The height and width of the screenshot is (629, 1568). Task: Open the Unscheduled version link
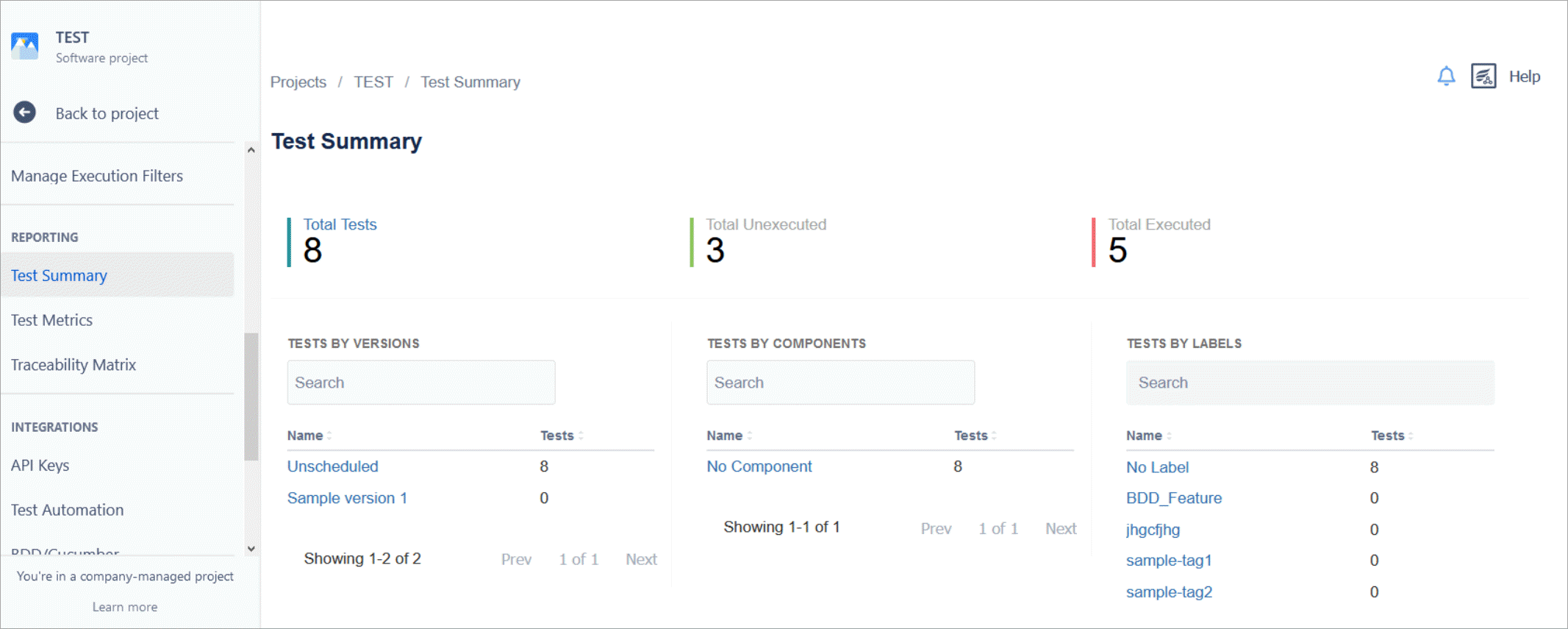coord(332,466)
